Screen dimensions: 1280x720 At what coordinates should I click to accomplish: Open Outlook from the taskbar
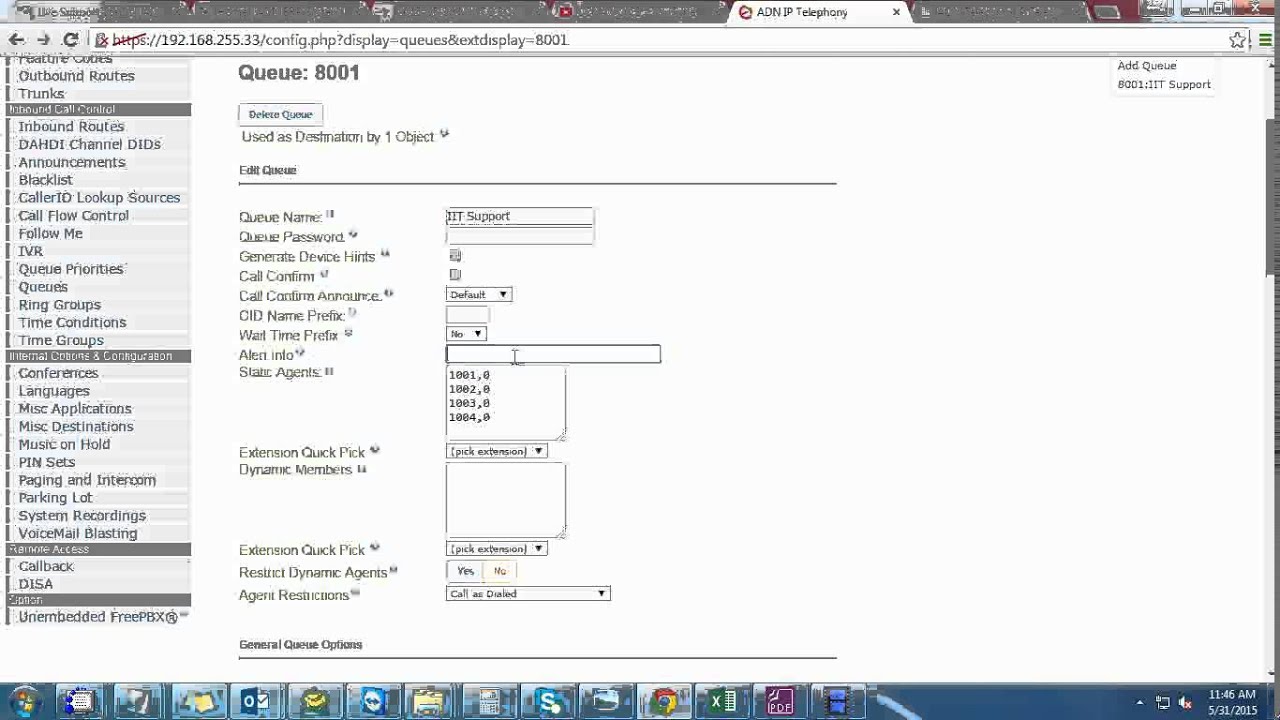[256, 701]
